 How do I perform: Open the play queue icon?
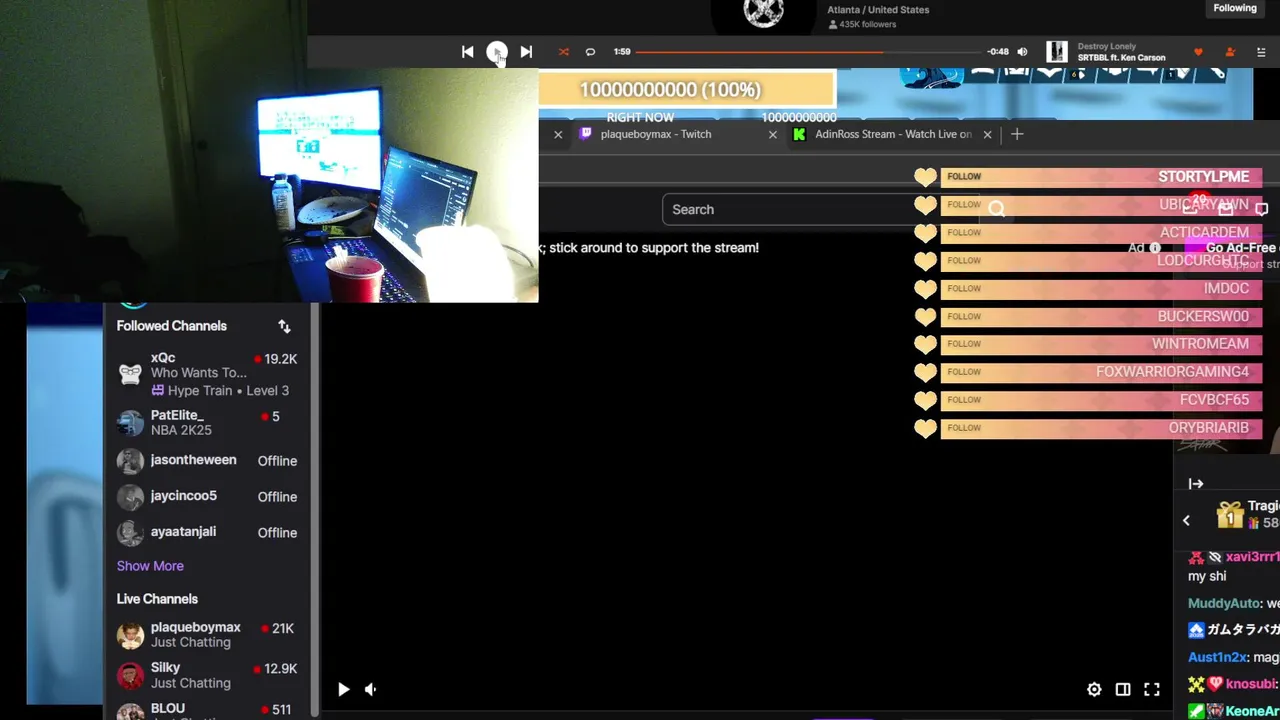coord(1261,52)
